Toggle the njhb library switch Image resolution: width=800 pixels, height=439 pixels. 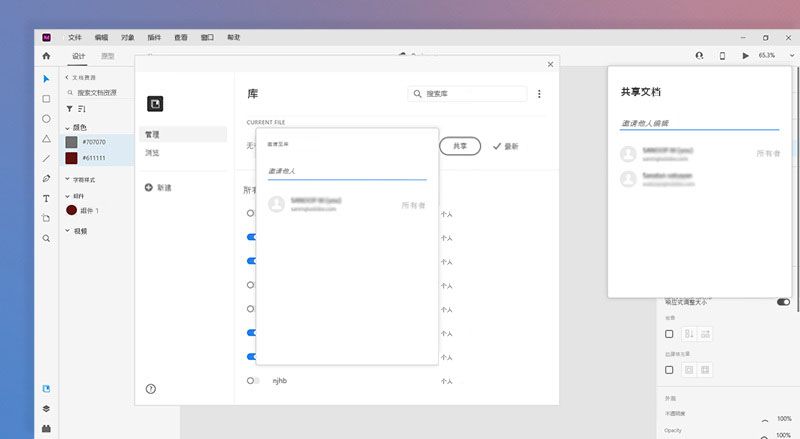click(x=253, y=381)
